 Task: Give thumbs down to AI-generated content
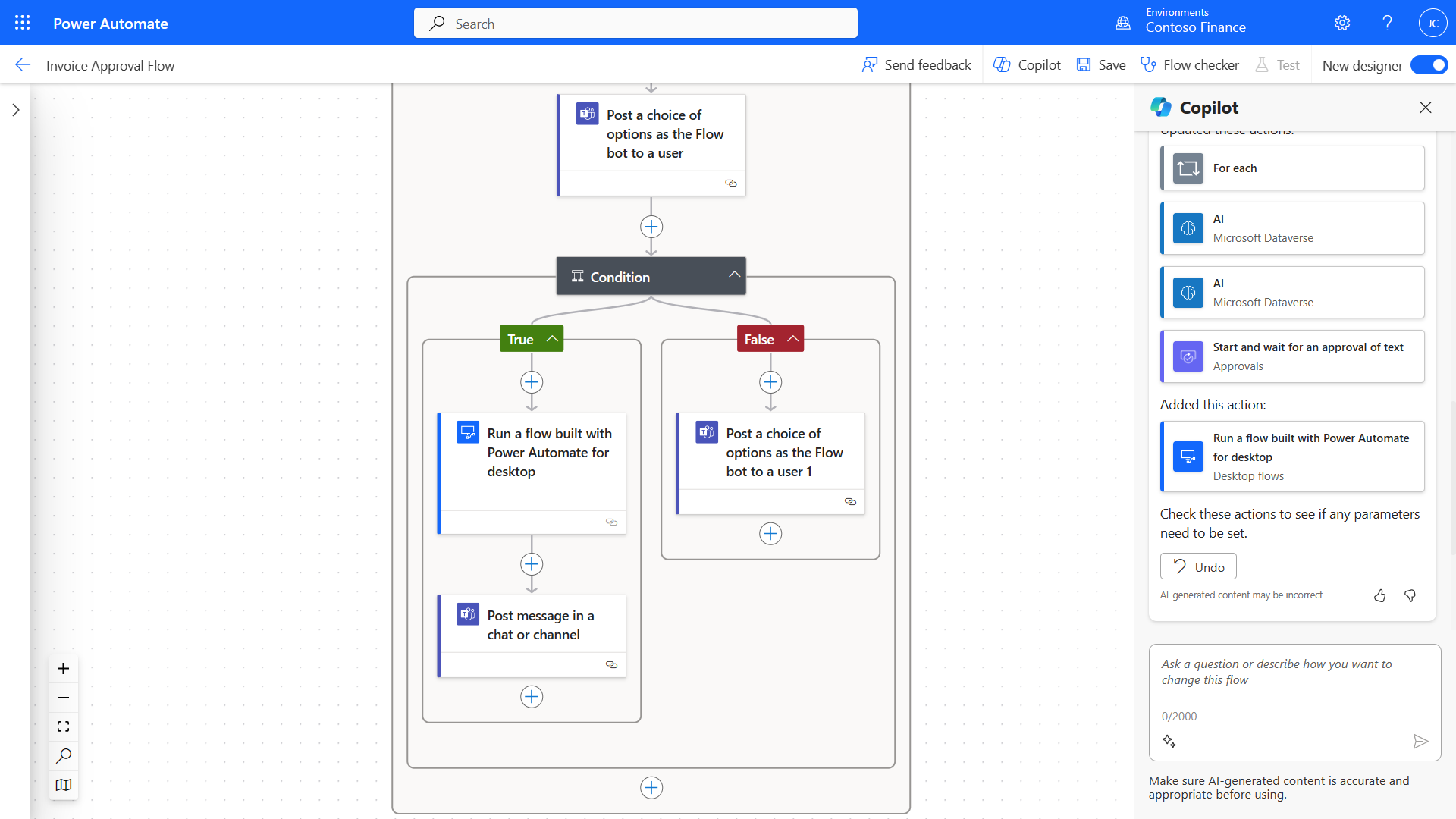point(1410,595)
